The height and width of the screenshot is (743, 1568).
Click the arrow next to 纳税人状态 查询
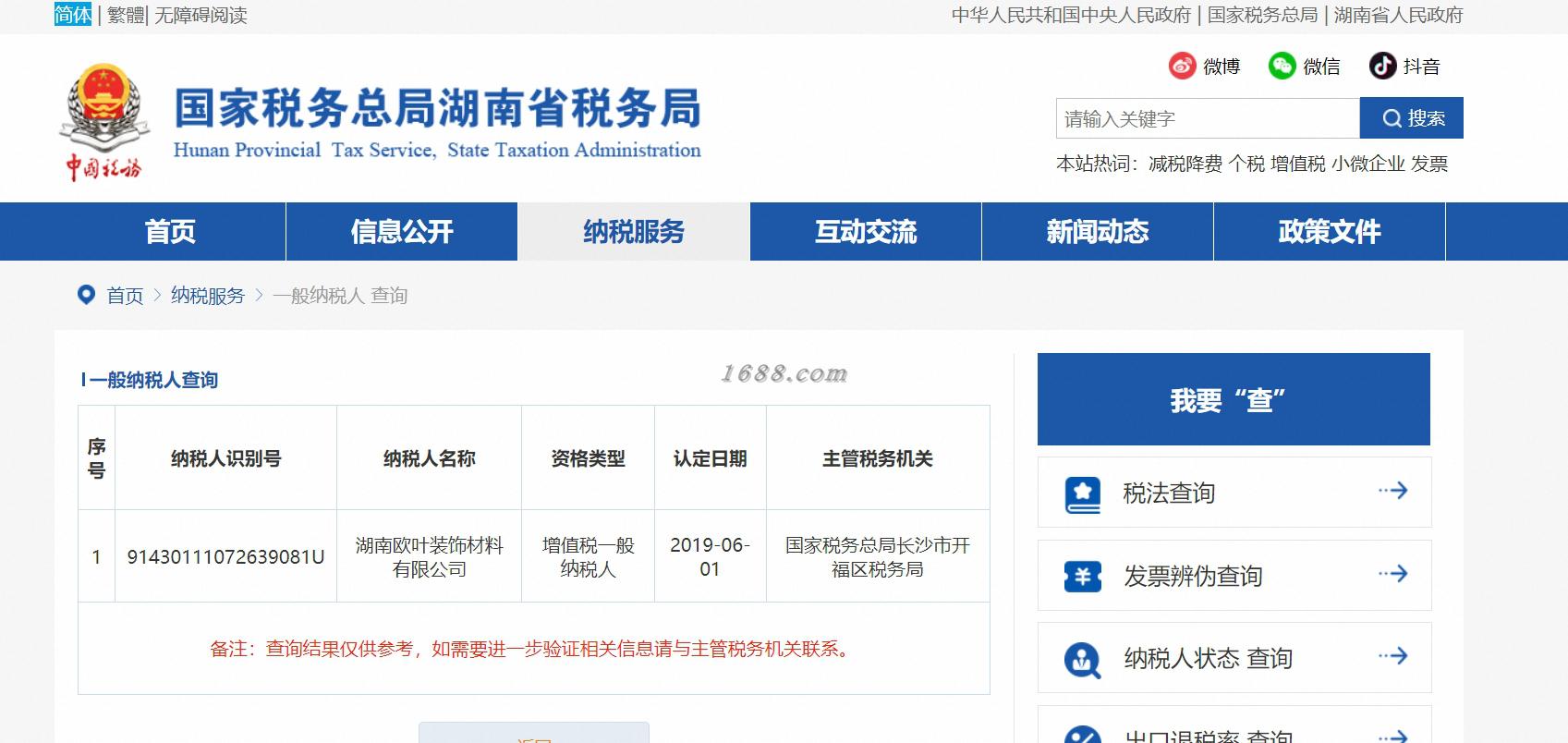coord(1392,656)
